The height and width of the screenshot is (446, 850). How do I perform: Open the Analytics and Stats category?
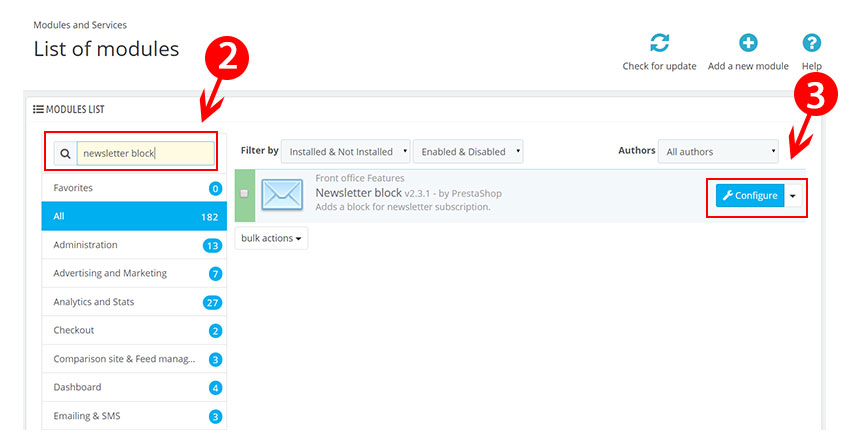[134, 302]
